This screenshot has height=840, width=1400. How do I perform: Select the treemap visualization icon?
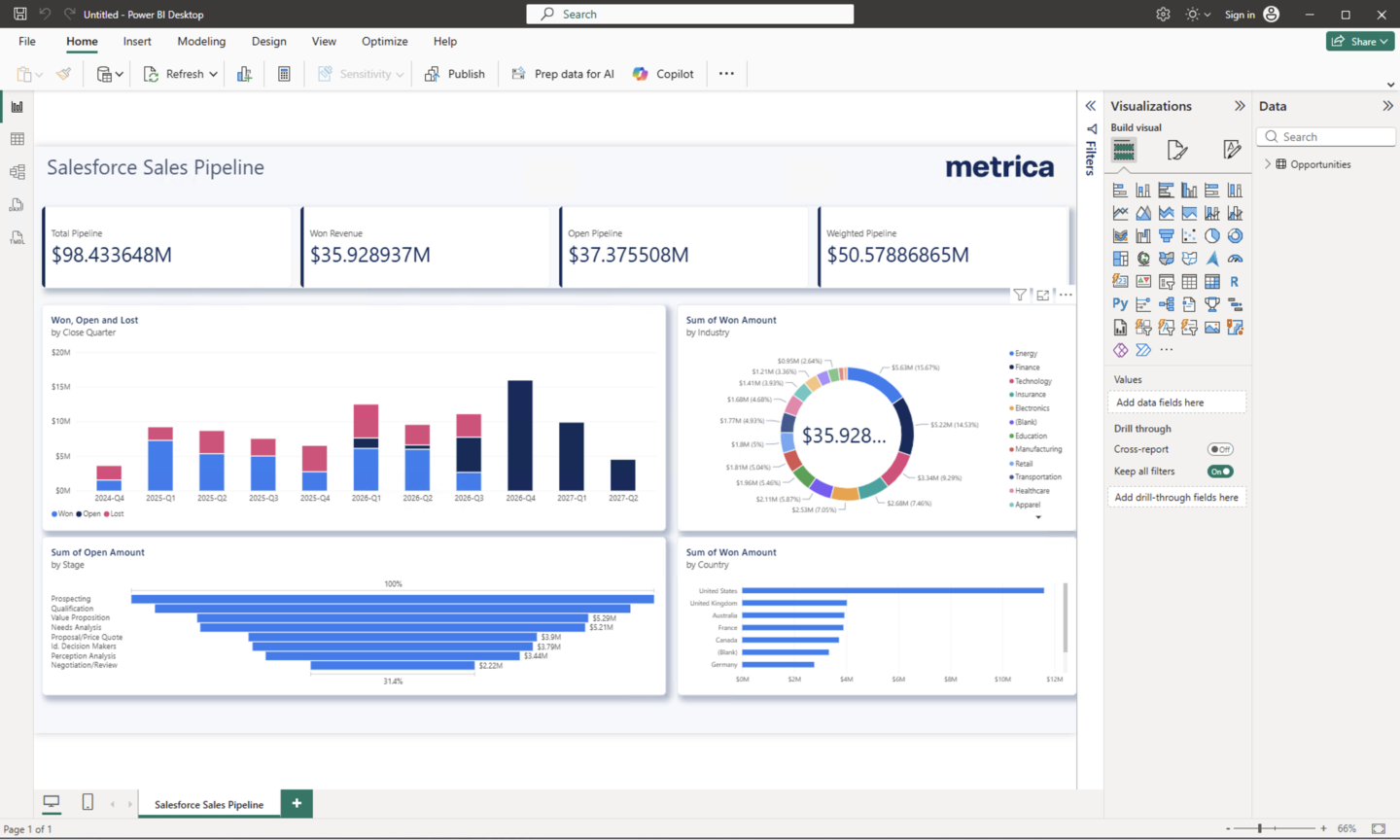pyautogui.click(x=1120, y=259)
